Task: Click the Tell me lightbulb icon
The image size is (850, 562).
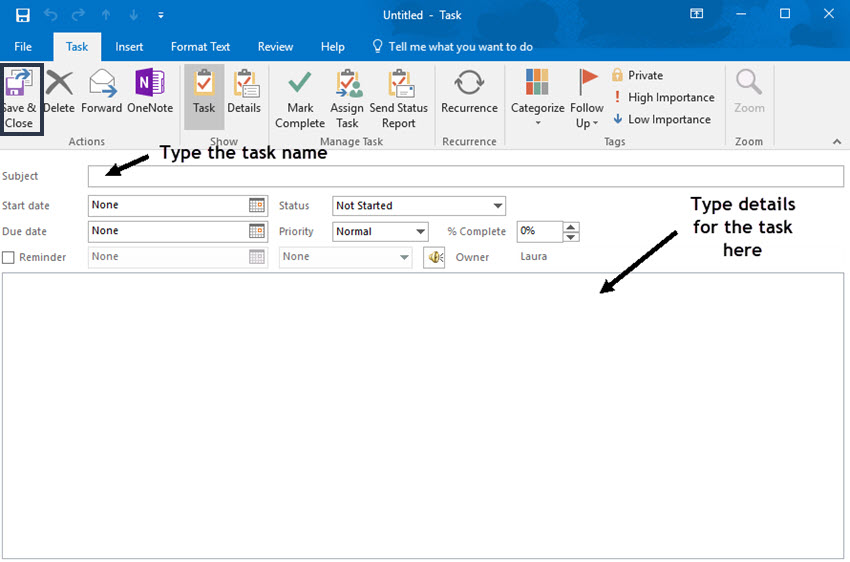Action: [377, 46]
